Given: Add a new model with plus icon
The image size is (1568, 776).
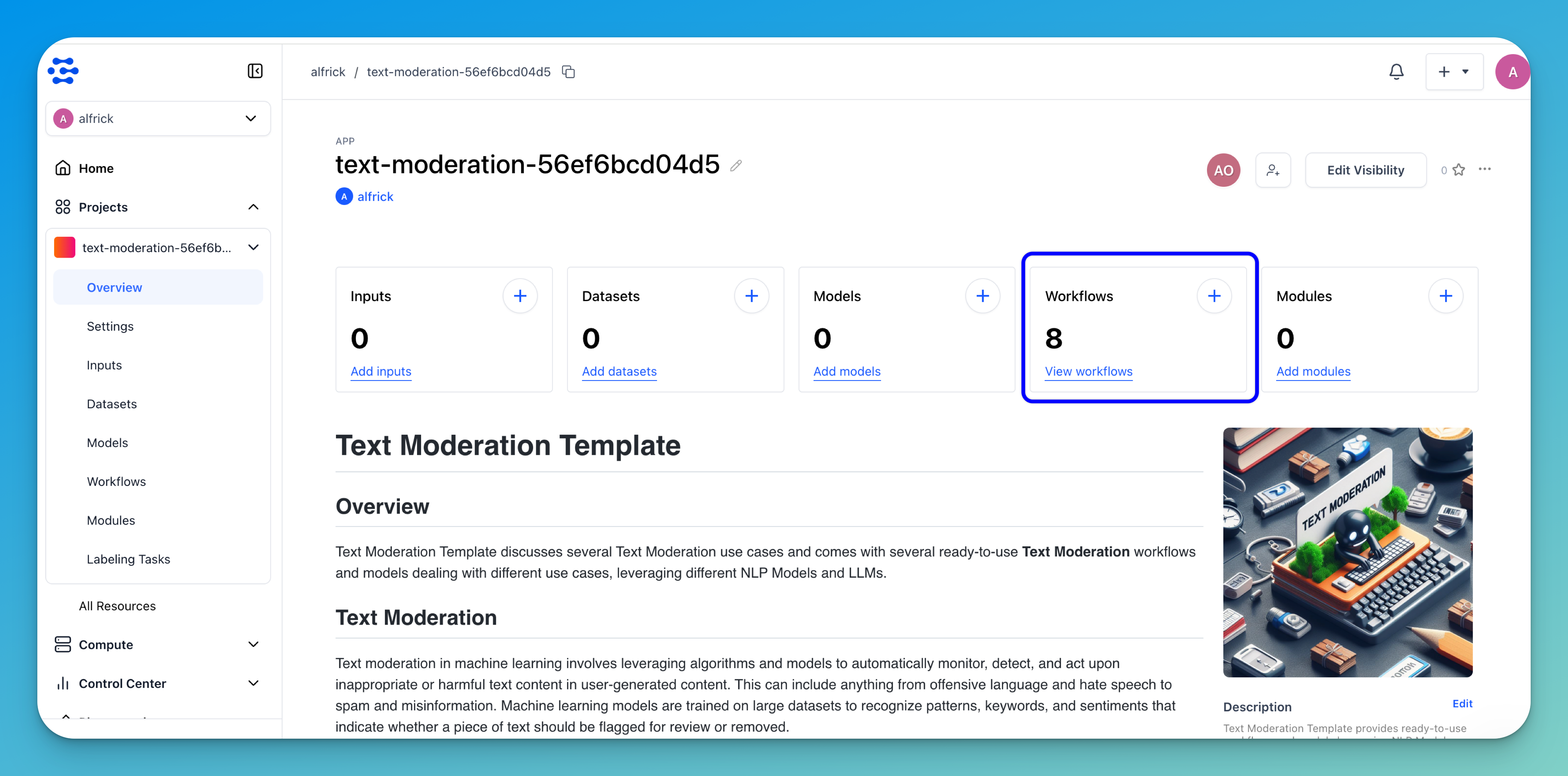Looking at the screenshot, I should point(983,297).
